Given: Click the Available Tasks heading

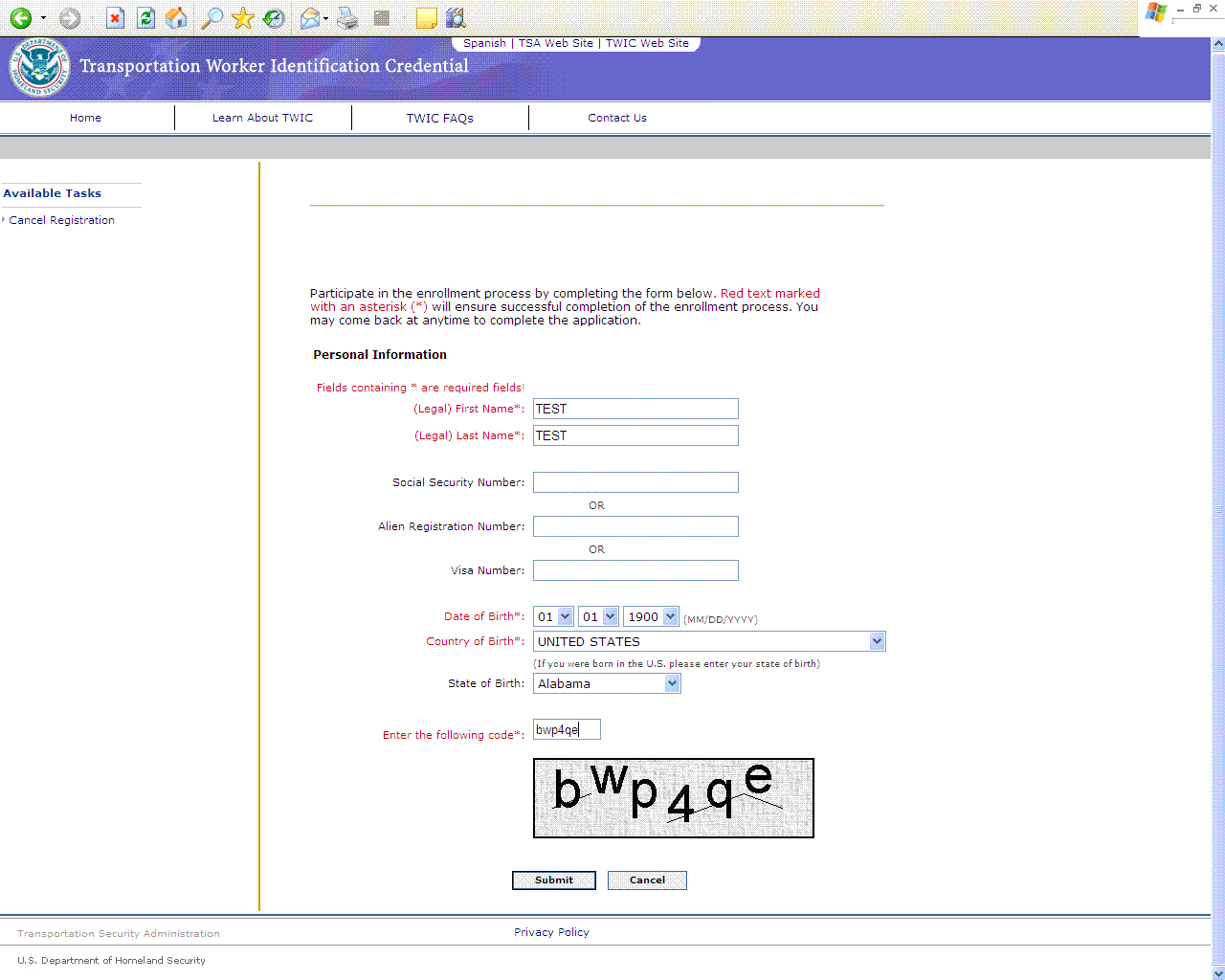Looking at the screenshot, I should coord(52,193).
